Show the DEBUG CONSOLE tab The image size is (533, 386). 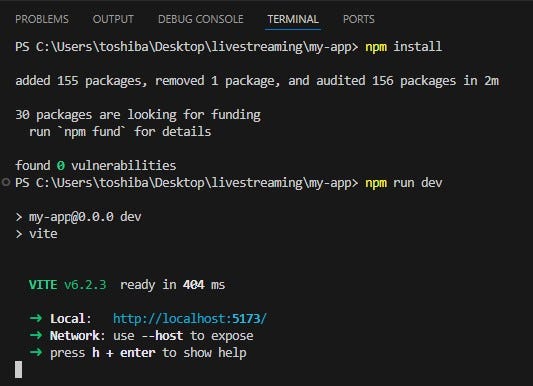tap(201, 19)
